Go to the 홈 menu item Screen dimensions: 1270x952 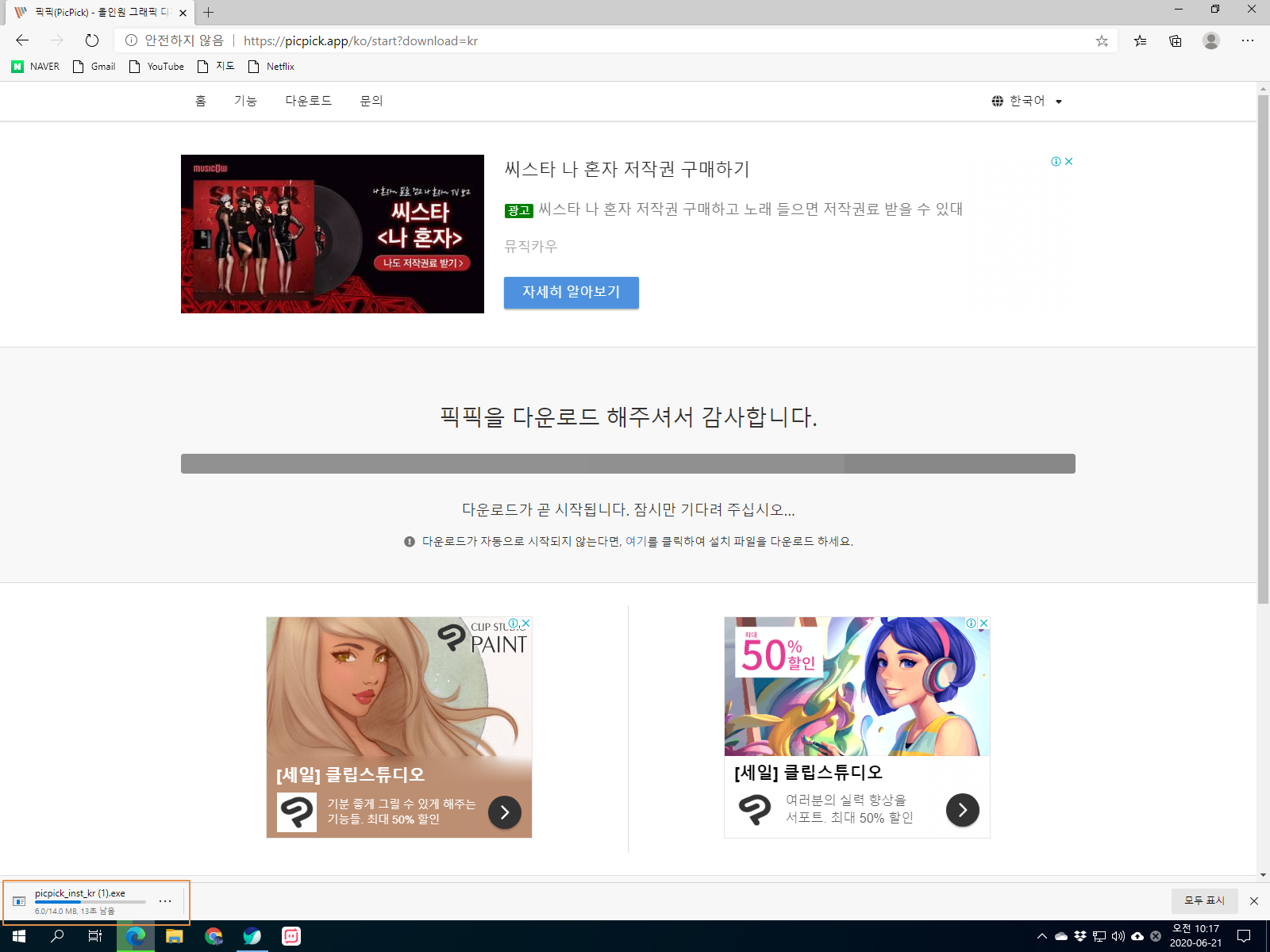pos(201,101)
